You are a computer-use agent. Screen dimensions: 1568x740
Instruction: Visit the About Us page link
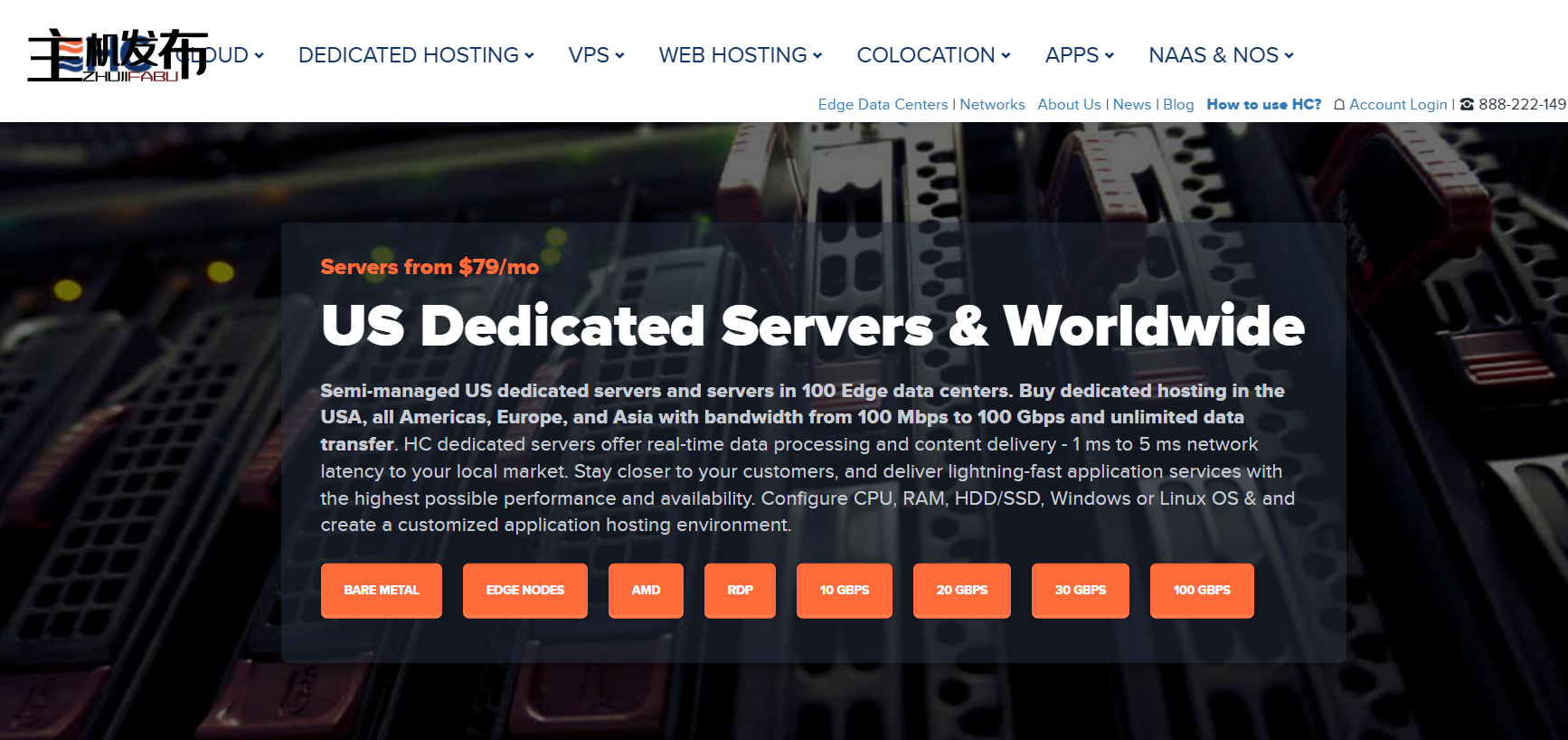click(x=1069, y=105)
